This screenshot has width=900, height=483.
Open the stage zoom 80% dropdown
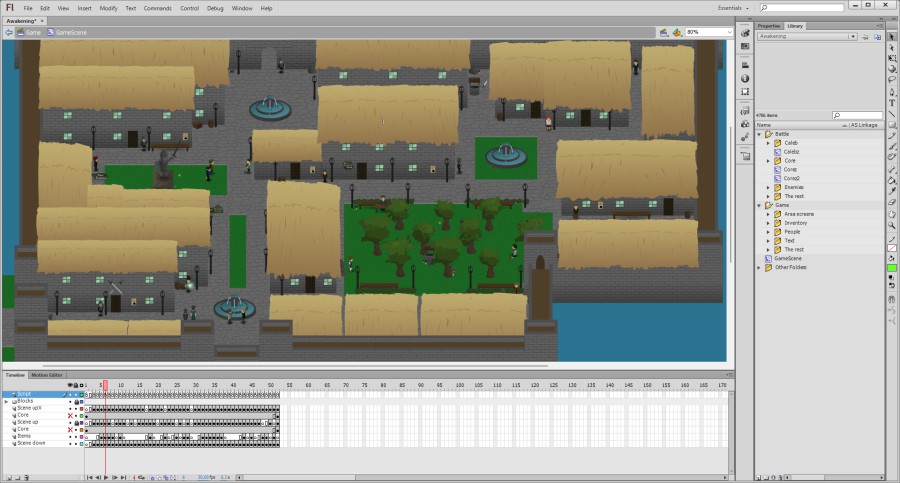pos(705,32)
